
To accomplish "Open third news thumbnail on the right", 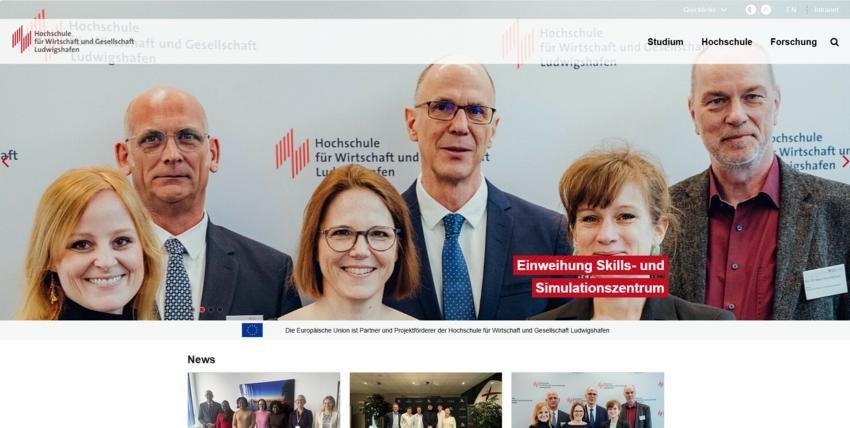I will (588, 400).
